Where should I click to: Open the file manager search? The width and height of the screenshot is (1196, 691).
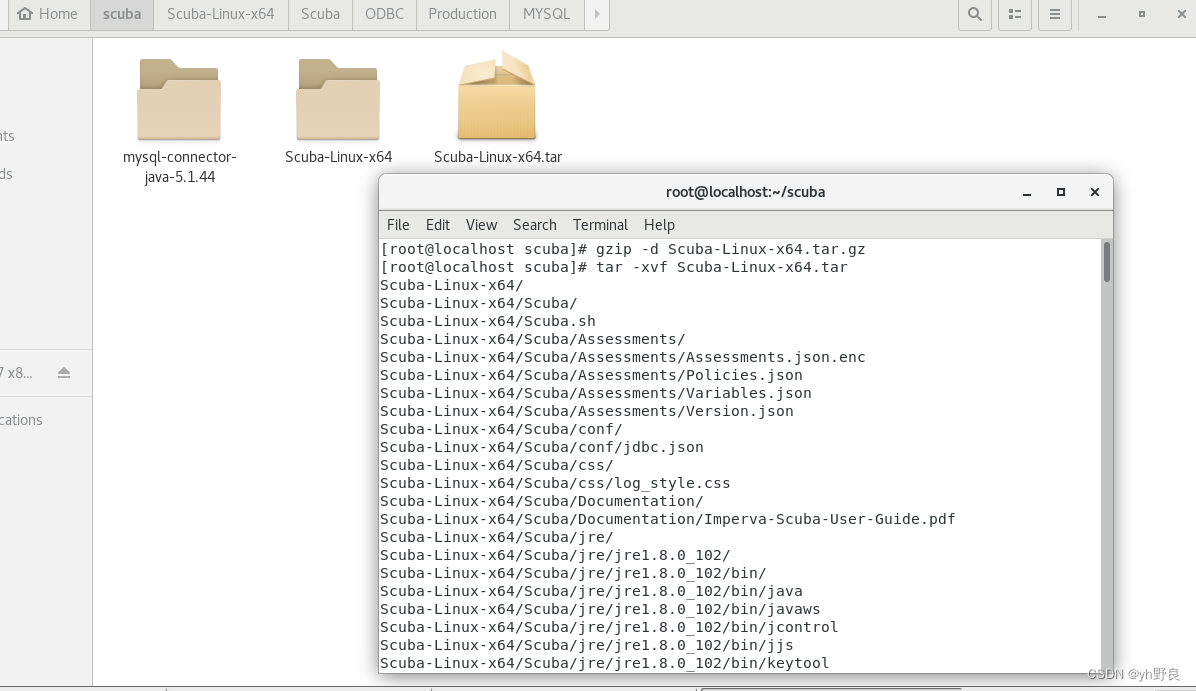(975, 14)
